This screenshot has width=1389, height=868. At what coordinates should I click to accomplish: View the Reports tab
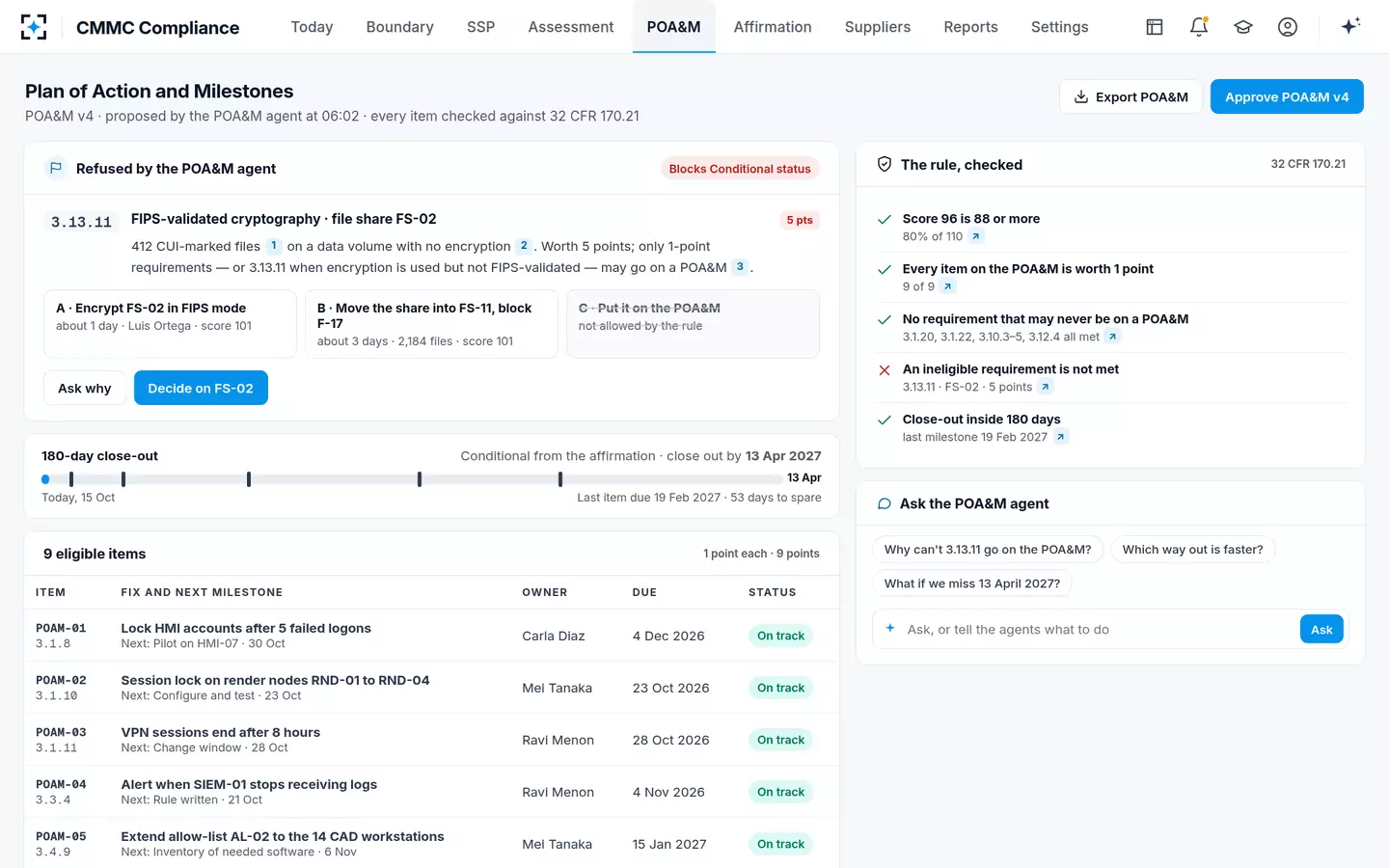[970, 27]
